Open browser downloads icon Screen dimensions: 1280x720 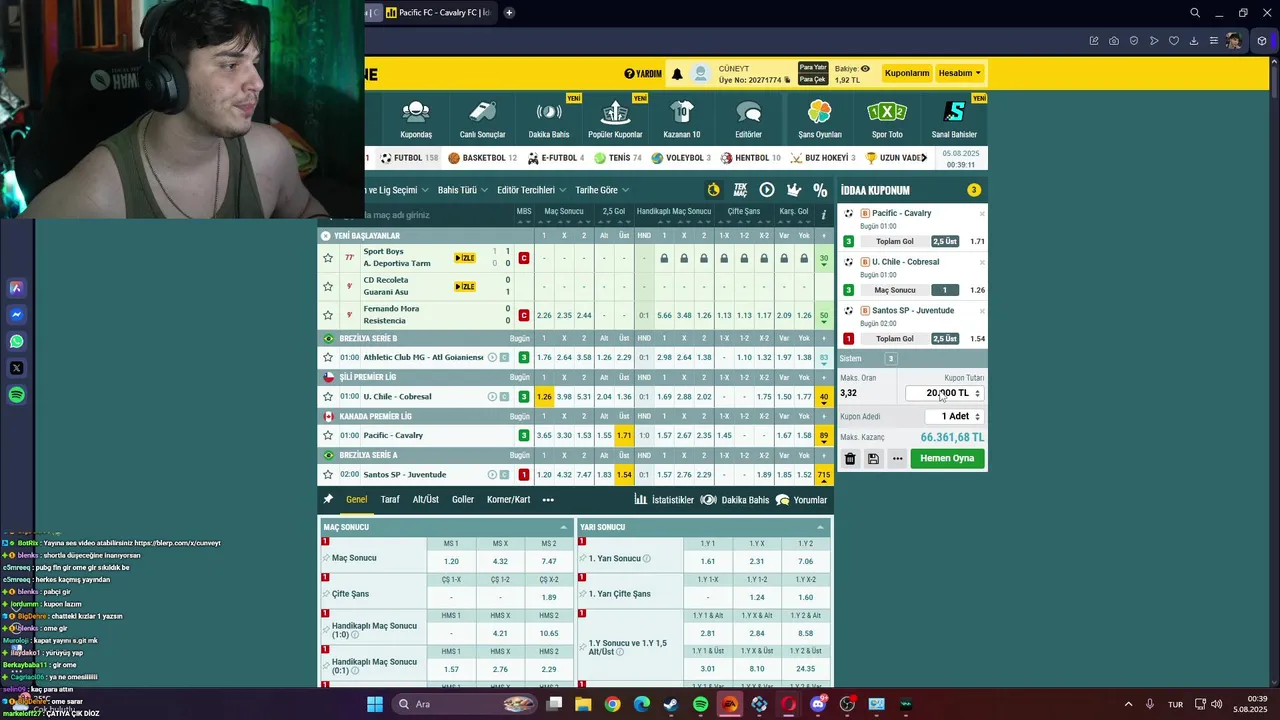1194,41
